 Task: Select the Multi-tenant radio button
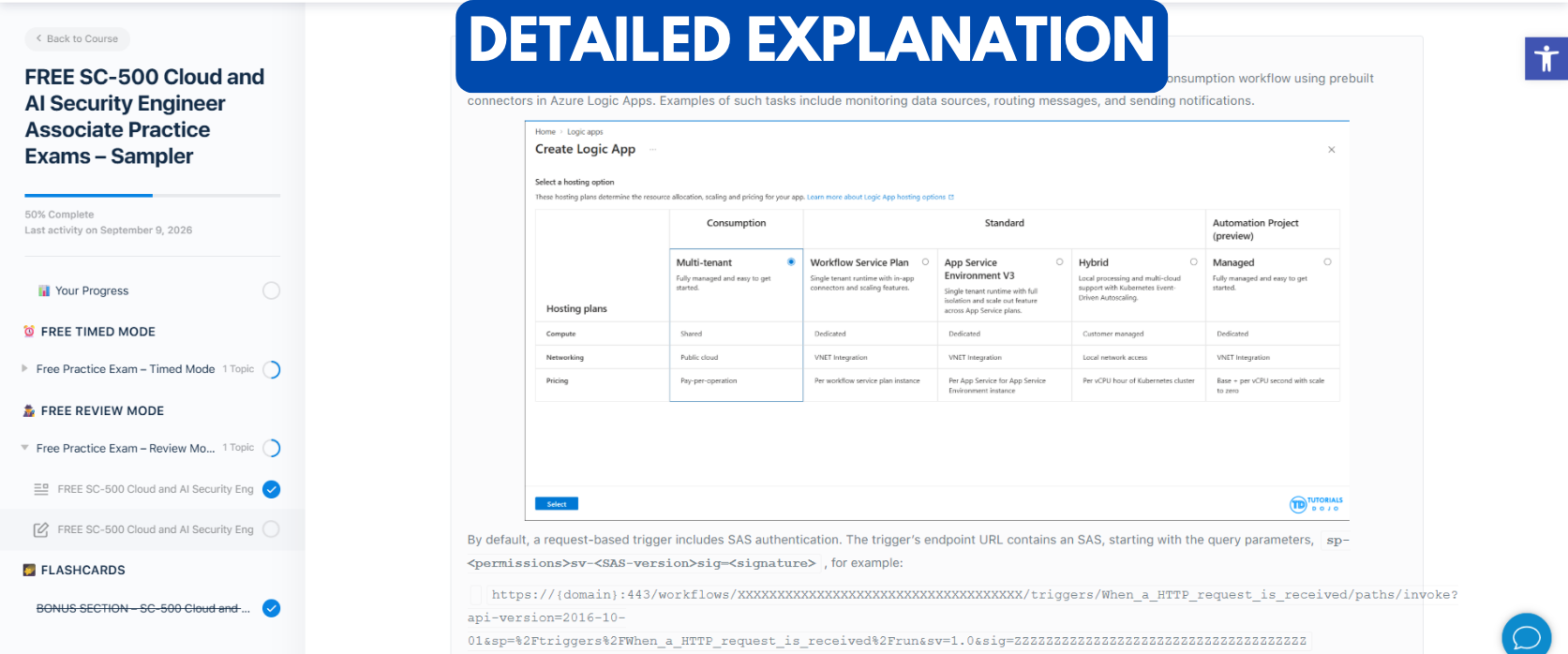(x=791, y=262)
